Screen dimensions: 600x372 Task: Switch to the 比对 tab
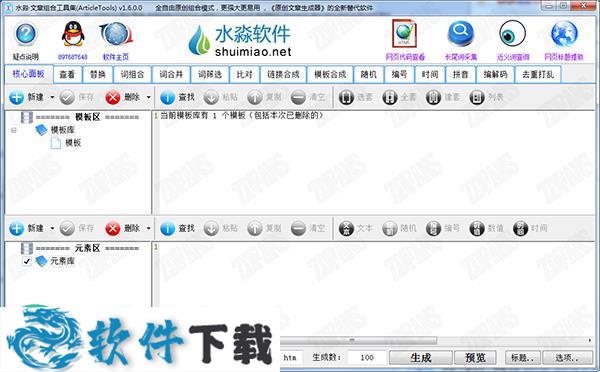tap(244, 74)
